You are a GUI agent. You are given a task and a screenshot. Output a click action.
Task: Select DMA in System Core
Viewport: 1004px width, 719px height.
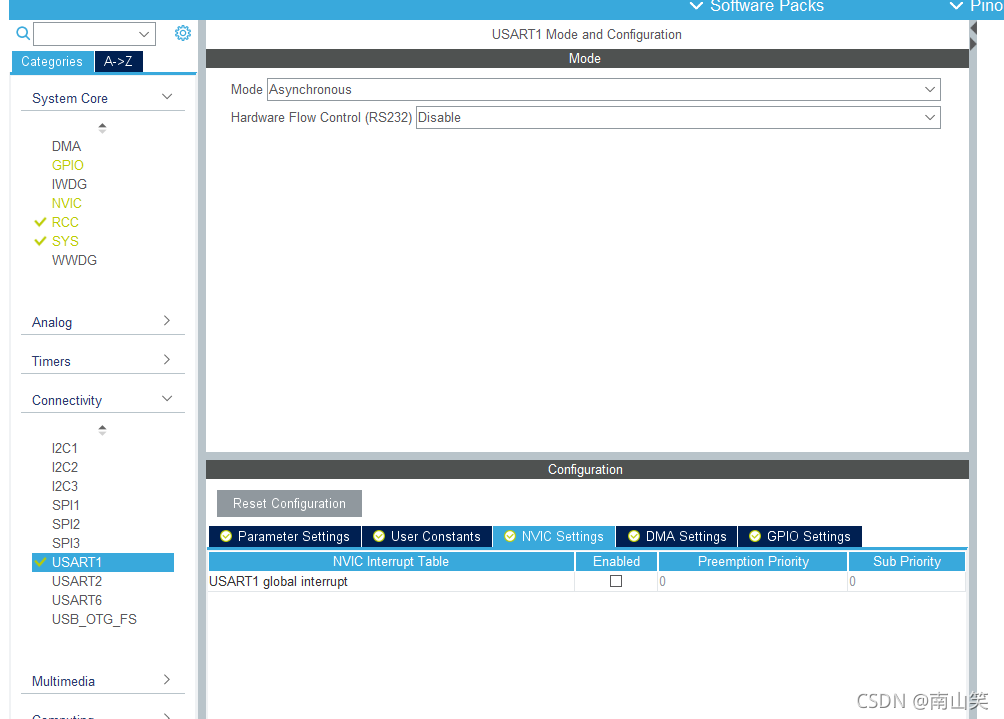pyautogui.click(x=67, y=147)
